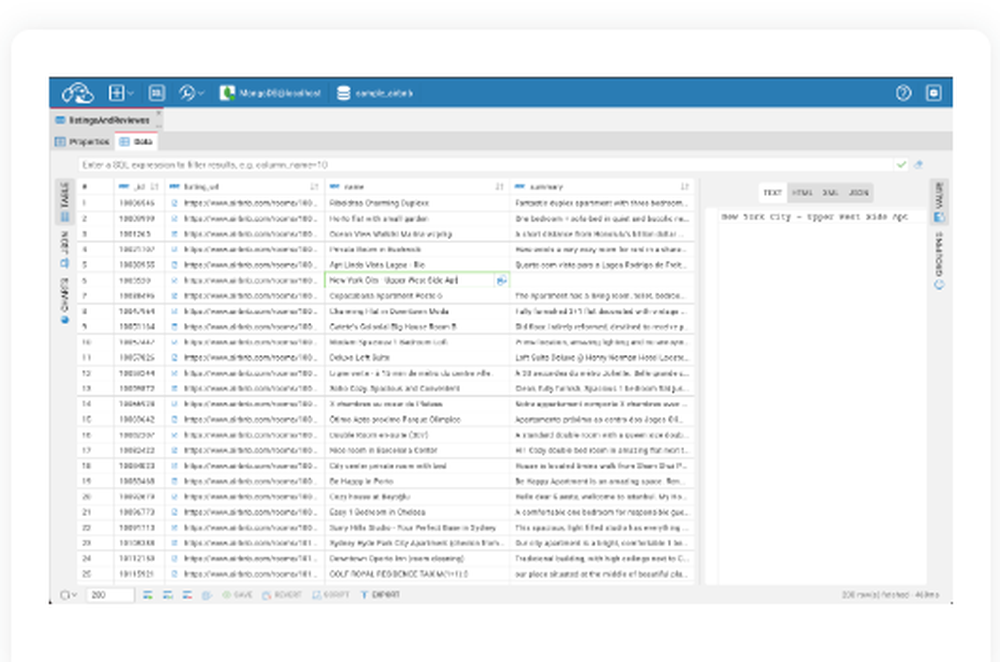Open the sample_airbnb database selector
Viewport: 1000px width, 662px height.
point(375,93)
